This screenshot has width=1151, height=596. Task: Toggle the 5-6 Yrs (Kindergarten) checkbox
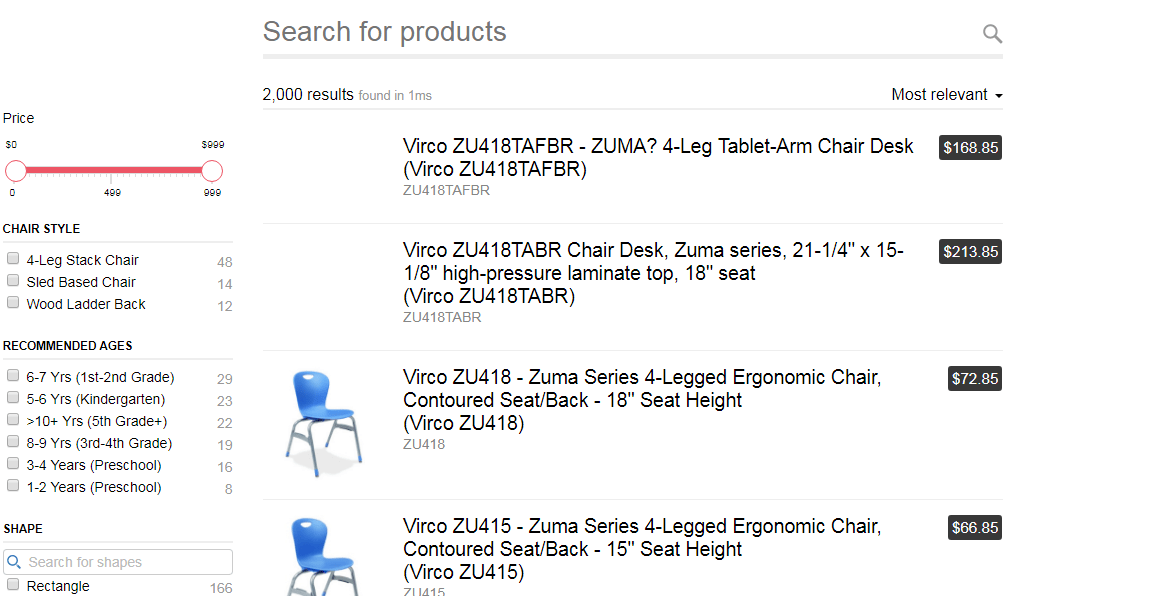pos(13,398)
